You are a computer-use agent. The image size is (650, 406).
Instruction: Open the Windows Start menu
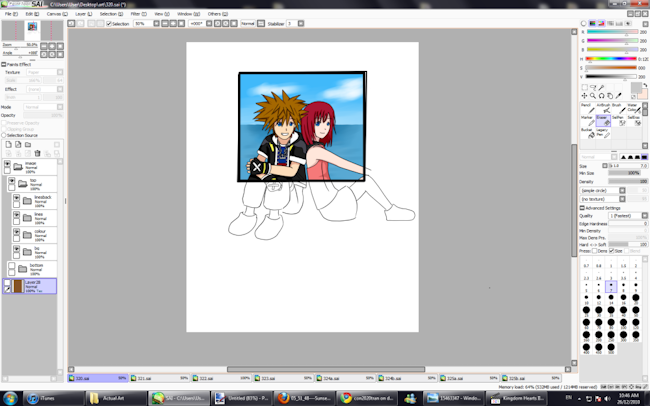(10, 399)
